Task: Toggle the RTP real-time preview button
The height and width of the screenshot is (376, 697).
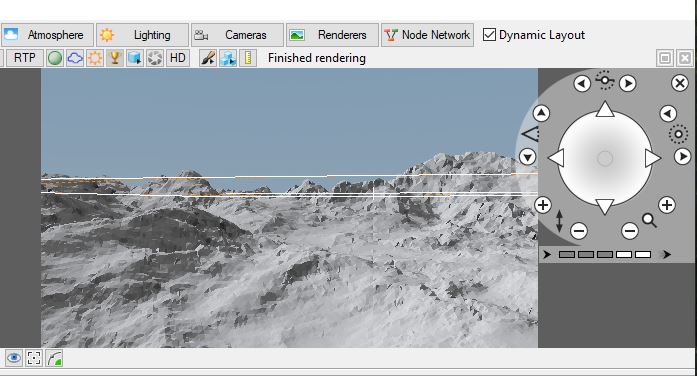Action: pyautogui.click(x=24, y=58)
